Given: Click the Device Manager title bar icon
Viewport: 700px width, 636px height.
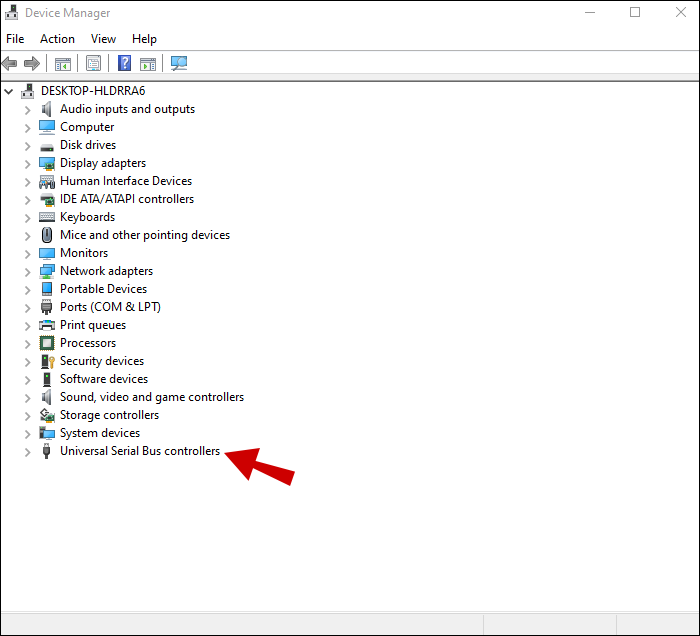Looking at the screenshot, I should point(12,12).
